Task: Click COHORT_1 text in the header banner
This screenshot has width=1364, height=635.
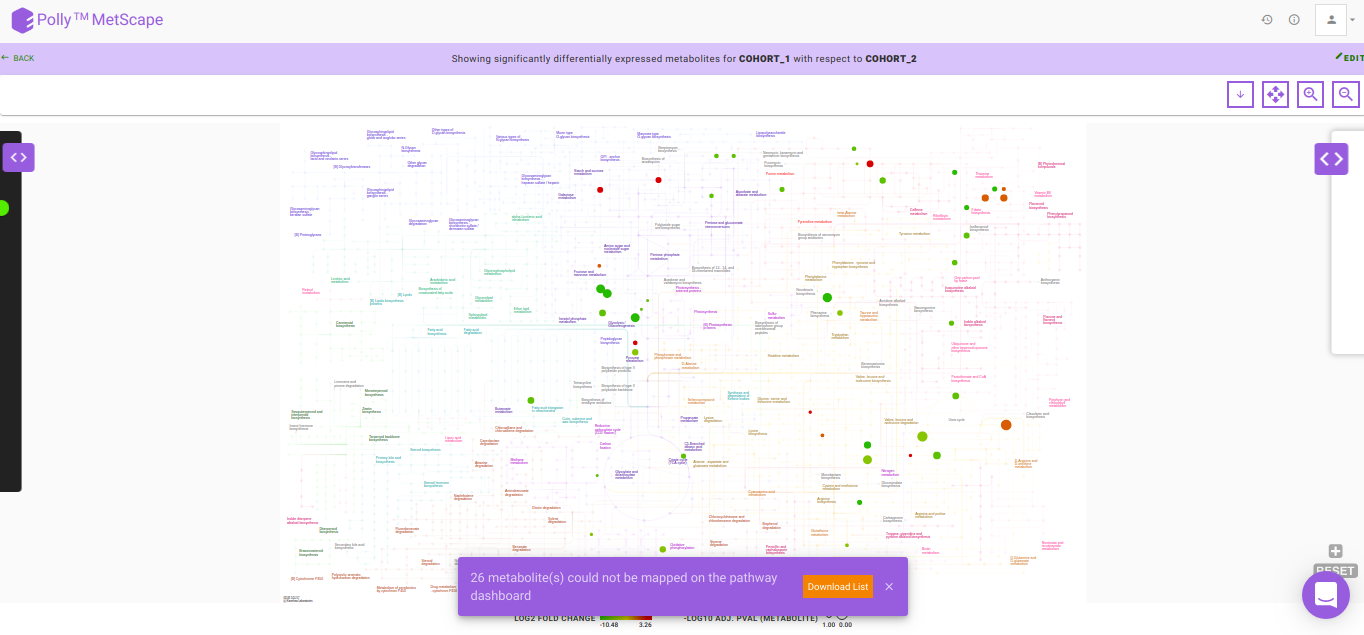Action: pos(765,59)
